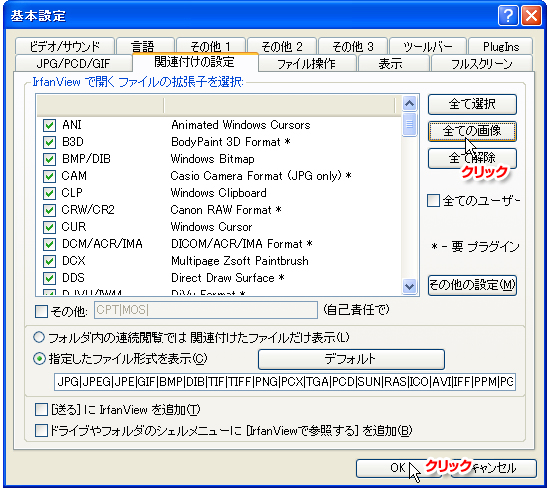550x488 pixels.
Task: Click the description column header of extension list
Action: click(280, 105)
